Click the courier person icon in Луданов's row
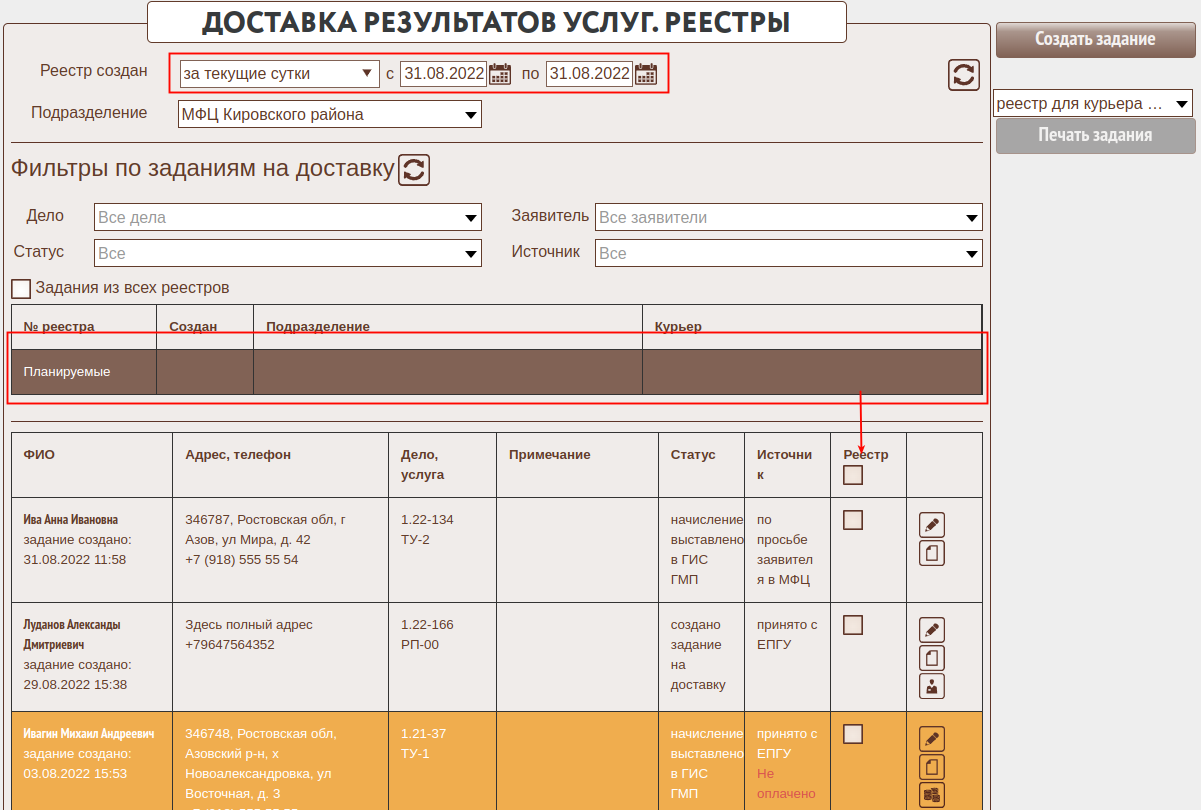1201x810 pixels. pyautogui.click(x=931, y=686)
